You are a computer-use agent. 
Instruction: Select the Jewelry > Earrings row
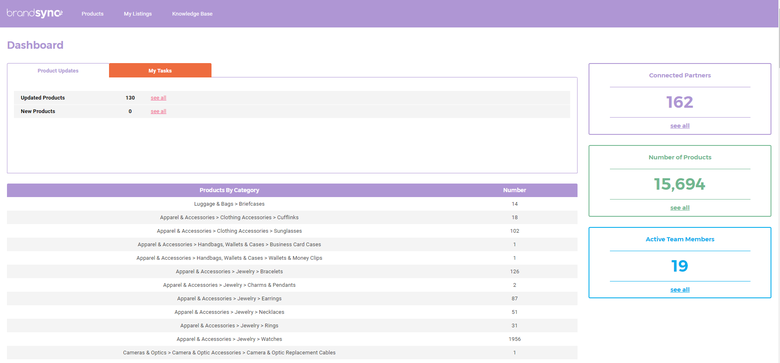point(292,298)
